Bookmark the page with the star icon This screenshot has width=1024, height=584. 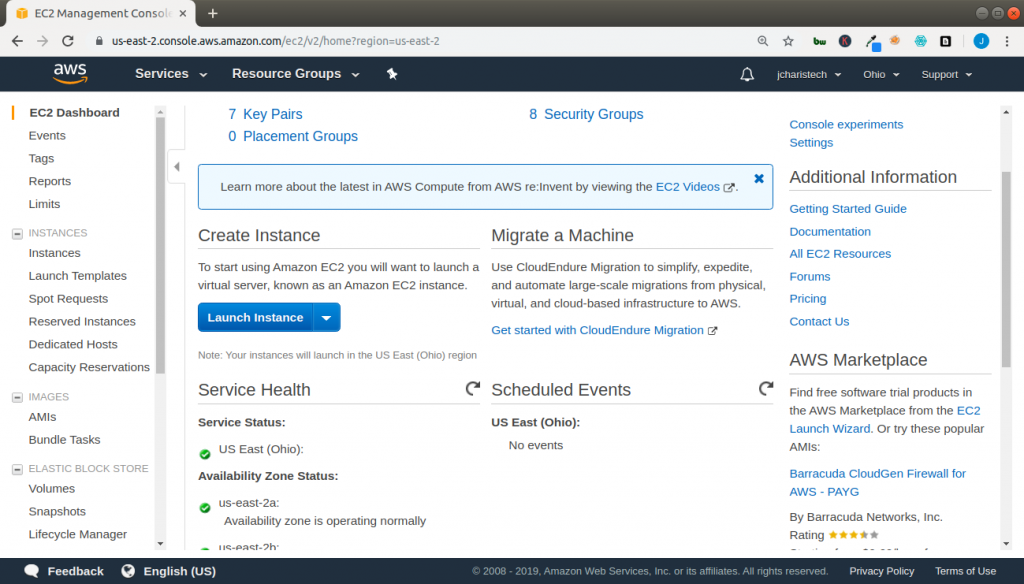coord(787,41)
